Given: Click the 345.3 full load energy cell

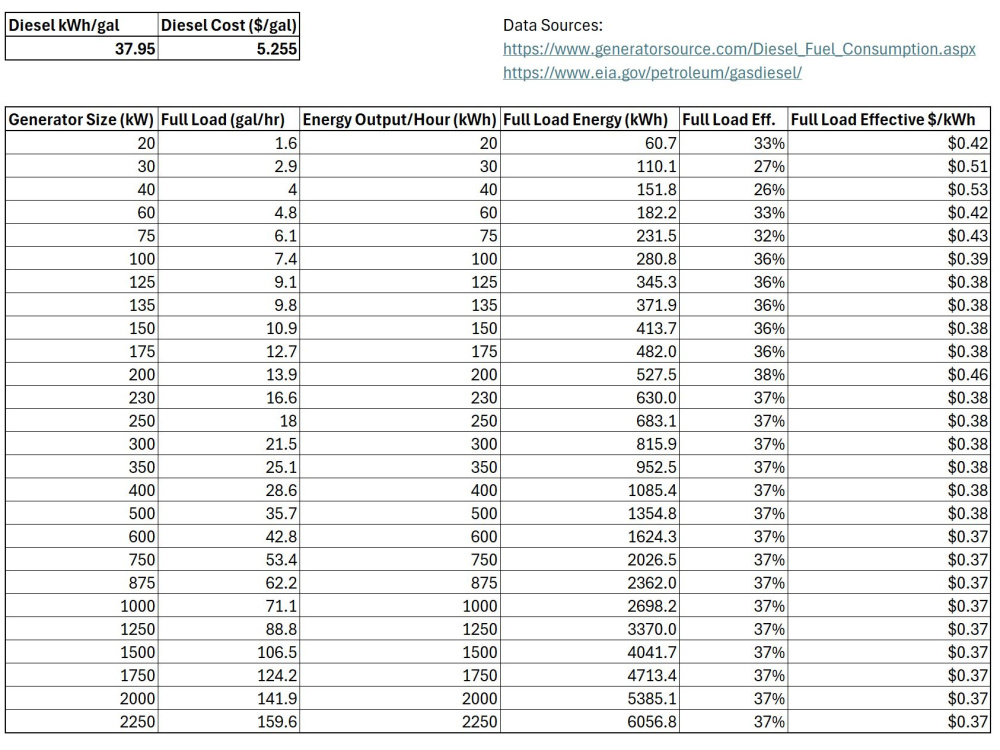Looking at the screenshot, I should coord(590,281).
